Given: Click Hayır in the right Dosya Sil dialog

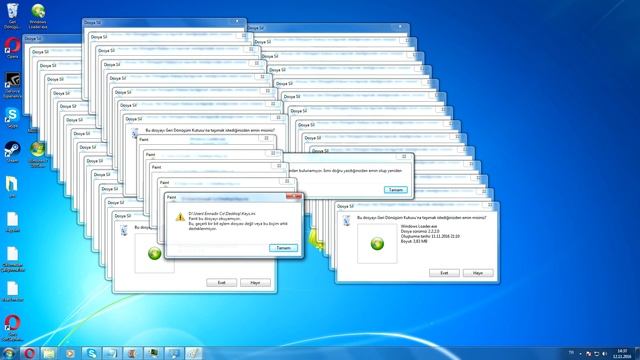Looking at the screenshot, I should tap(478, 273).
